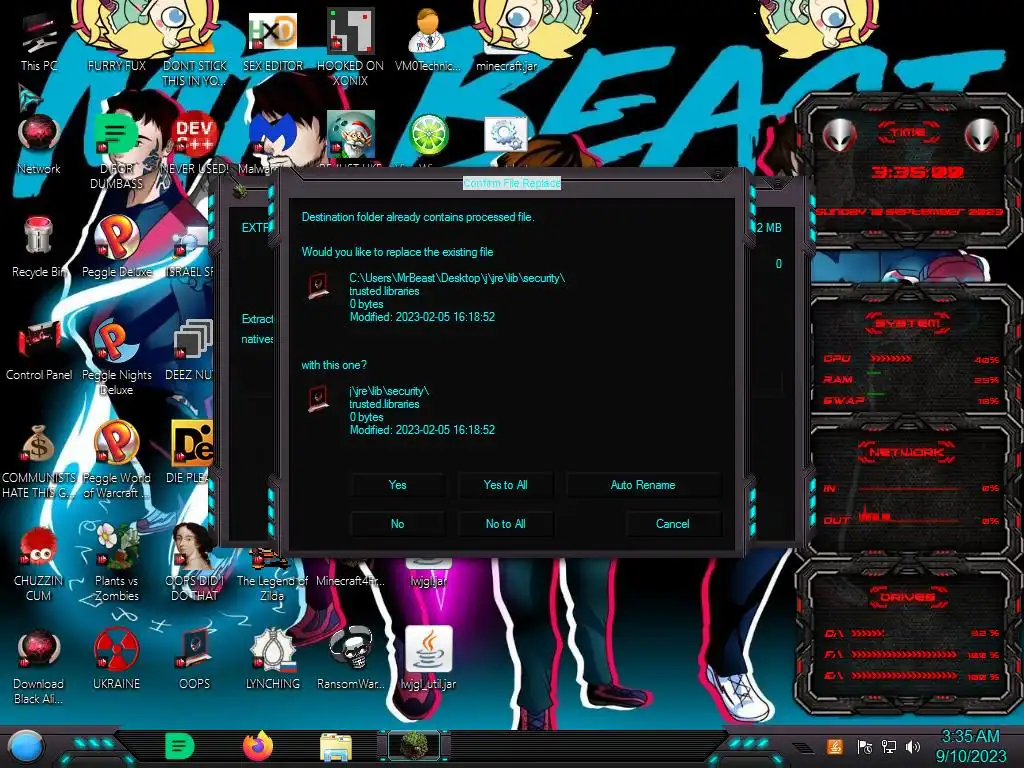Open the FURRY FUX desktop shortcut

pyautogui.click(x=117, y=42)
